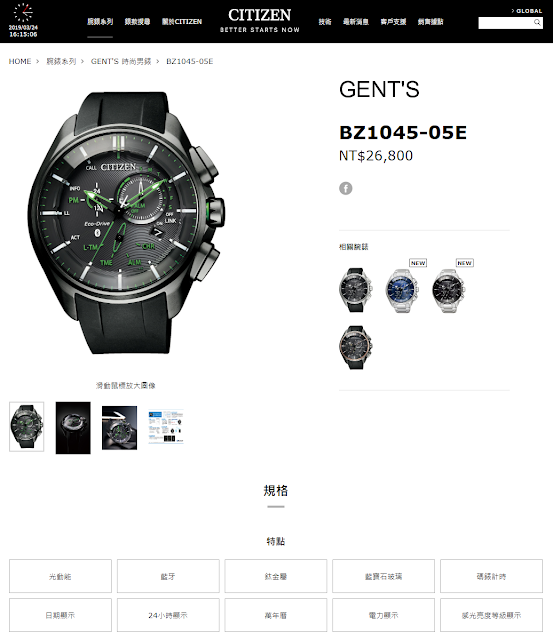Click the 光動能 feature box
This screenshot has height=640, width=553.
pos(60,576)
